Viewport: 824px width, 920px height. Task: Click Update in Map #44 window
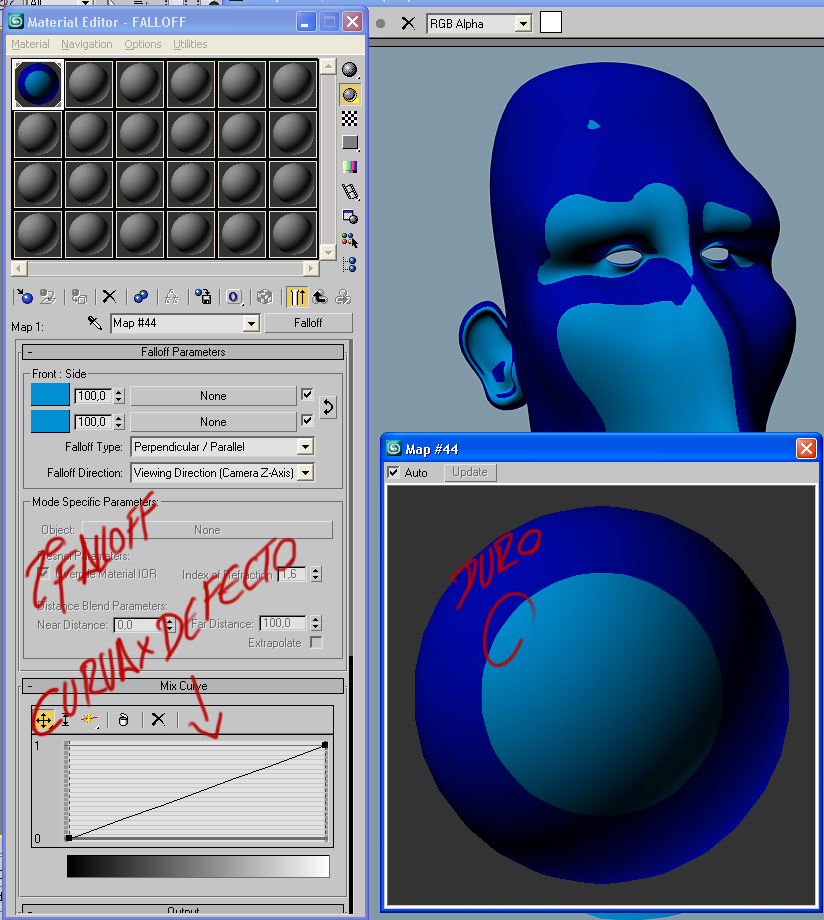click(470, 472)
